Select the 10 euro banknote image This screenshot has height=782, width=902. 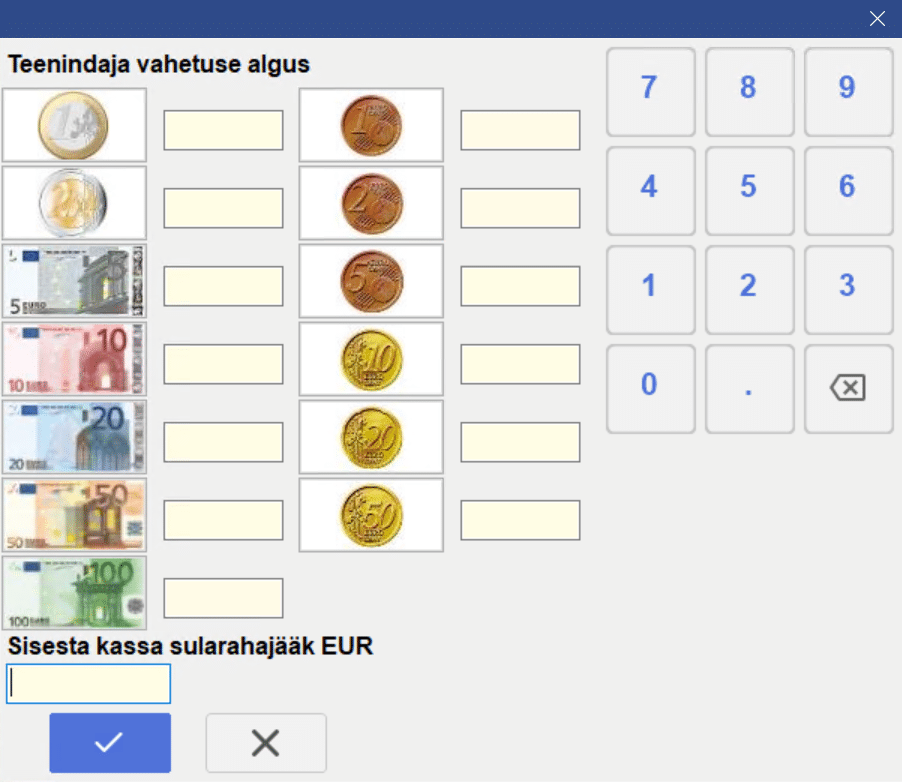click(74, 359)
